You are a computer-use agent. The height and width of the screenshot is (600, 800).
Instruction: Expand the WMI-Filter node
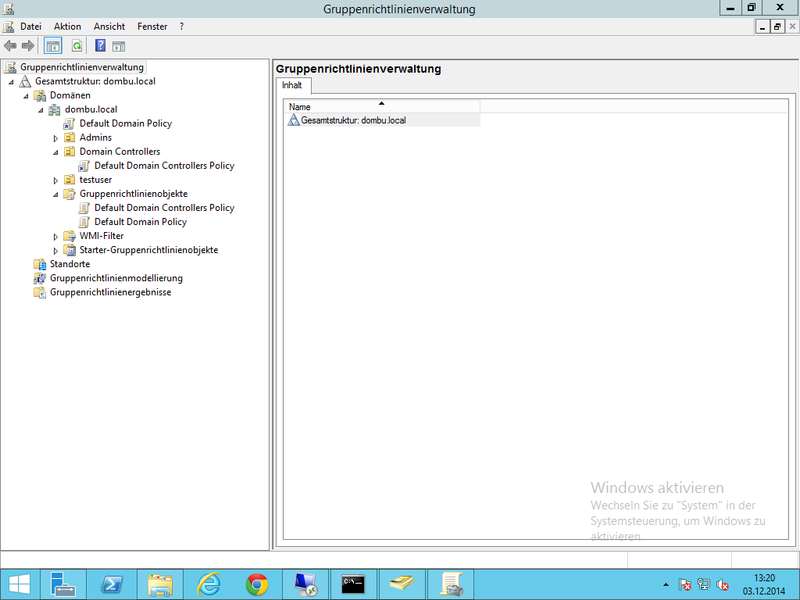pos(56,237)
